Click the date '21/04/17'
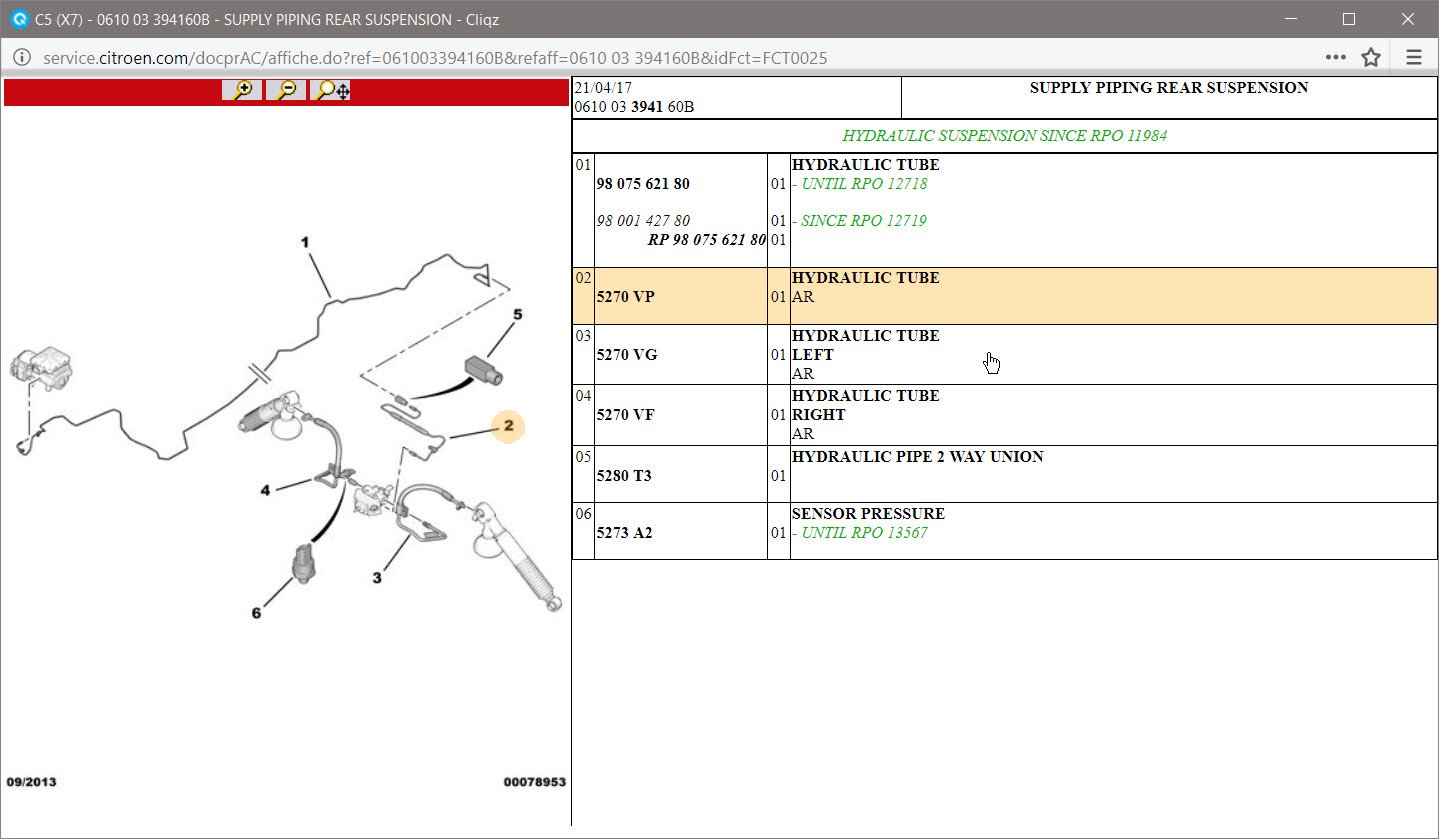The width and height of the screenshot is (1439, 839). coord(603,88)
